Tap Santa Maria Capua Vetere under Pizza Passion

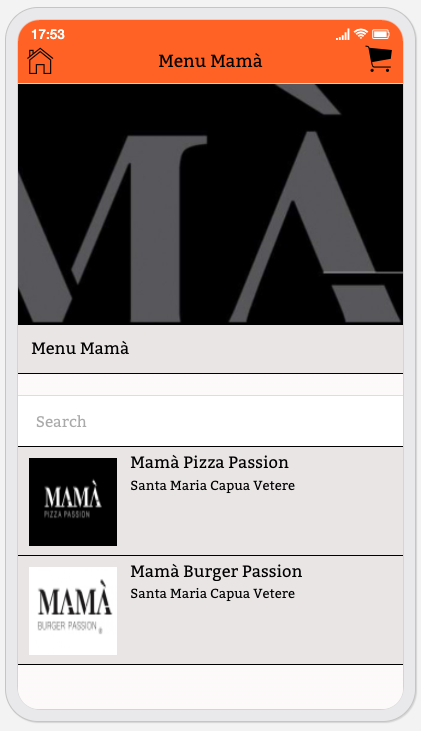tap(213, 485)
